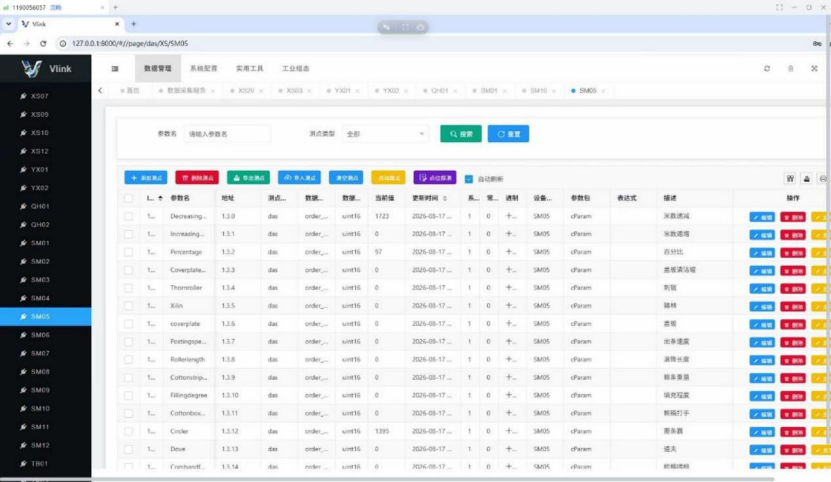Image resolution: width=831 pixels, height=482 pixels.
Task: Open the browser tab search chevron
Action: 8,24
